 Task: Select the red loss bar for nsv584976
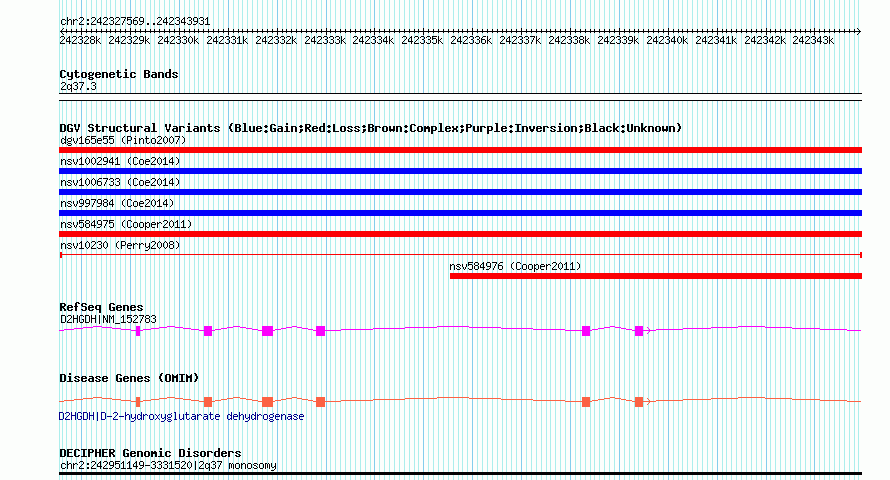tap(656, 276)
